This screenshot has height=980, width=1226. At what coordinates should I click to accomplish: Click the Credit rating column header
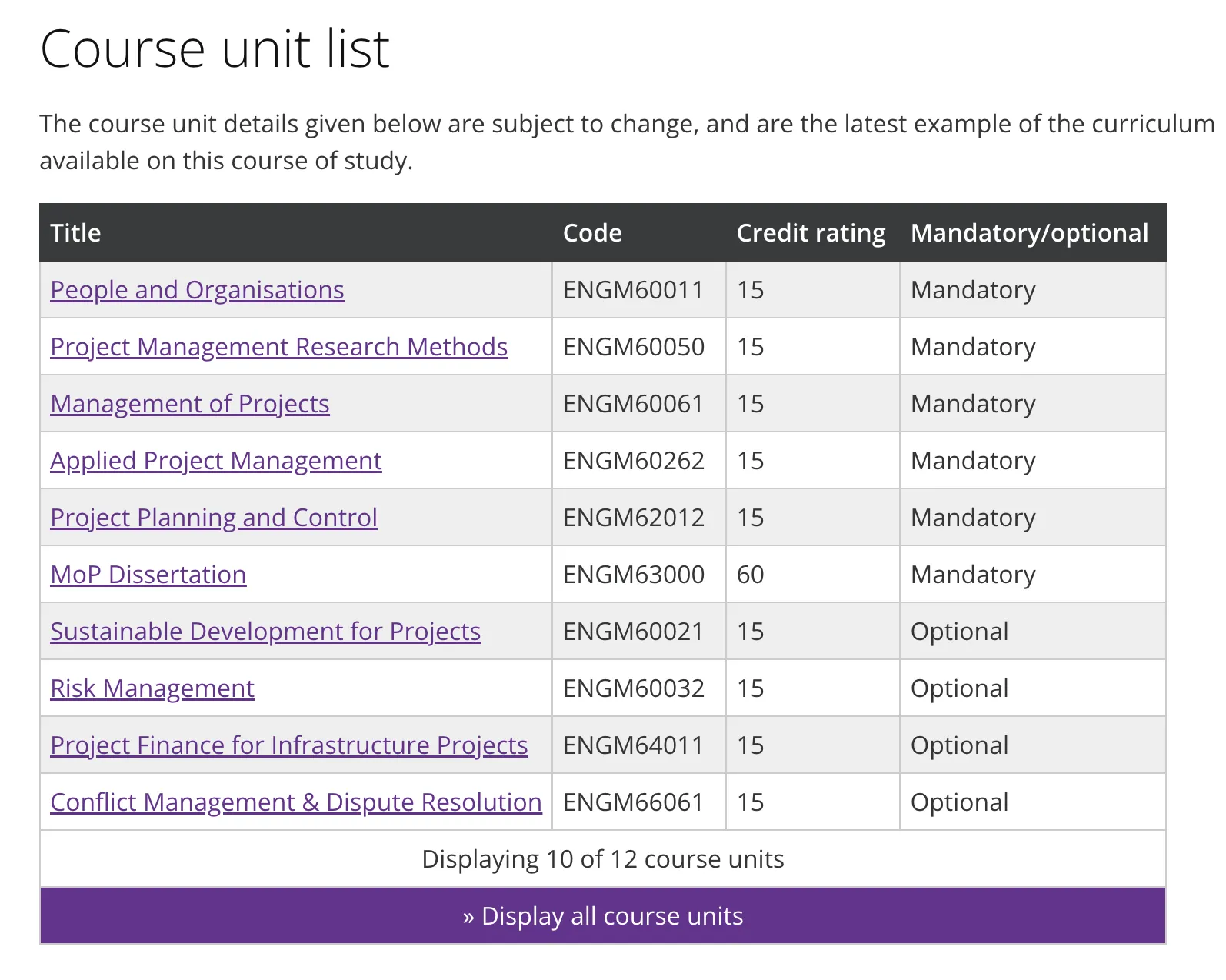(811, 233)
